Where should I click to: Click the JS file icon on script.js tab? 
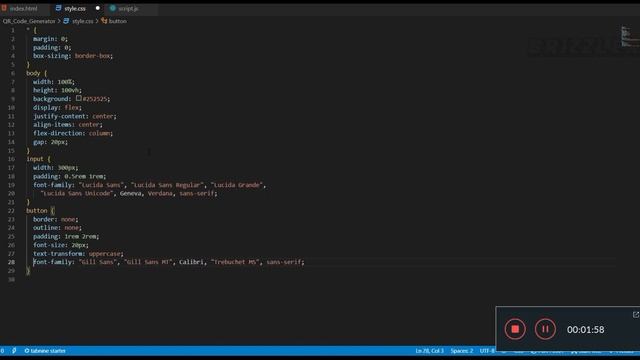pos(113,8)
